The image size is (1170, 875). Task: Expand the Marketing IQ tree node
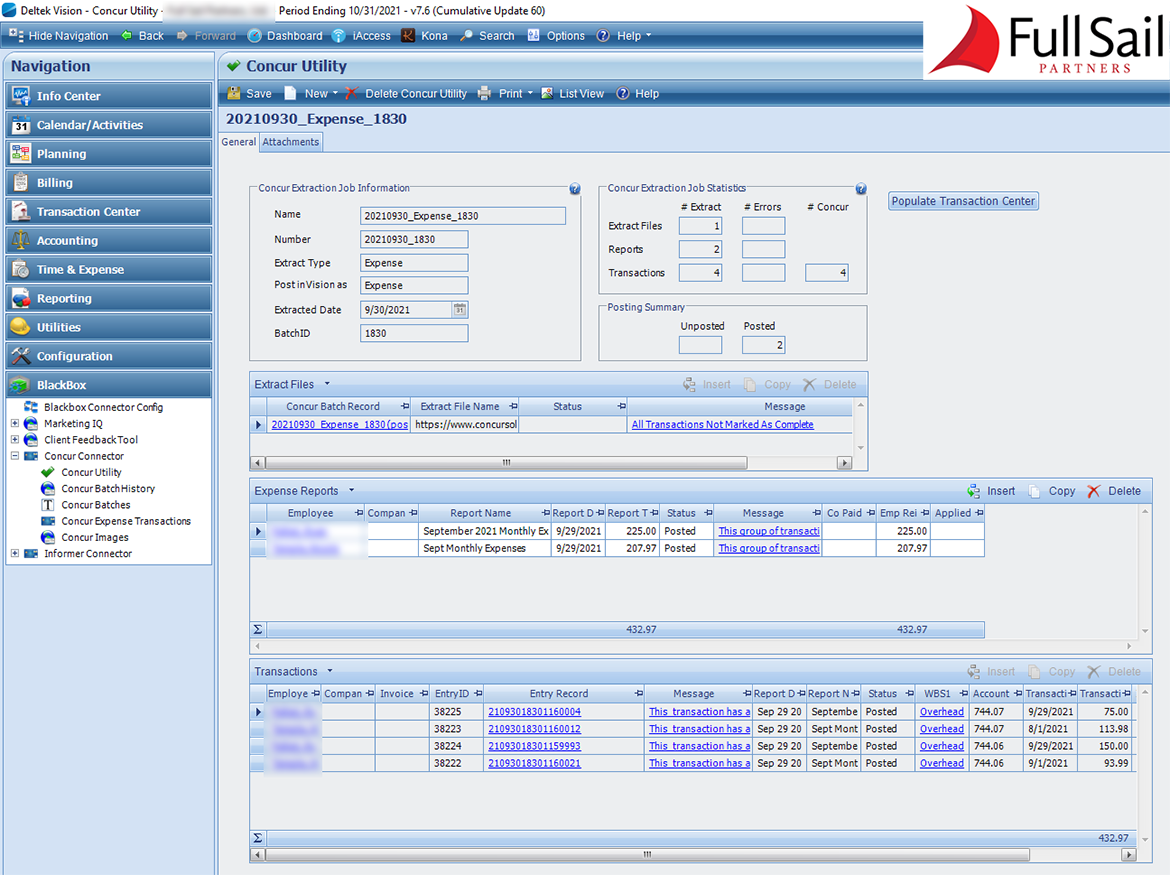tap(15, 423)
